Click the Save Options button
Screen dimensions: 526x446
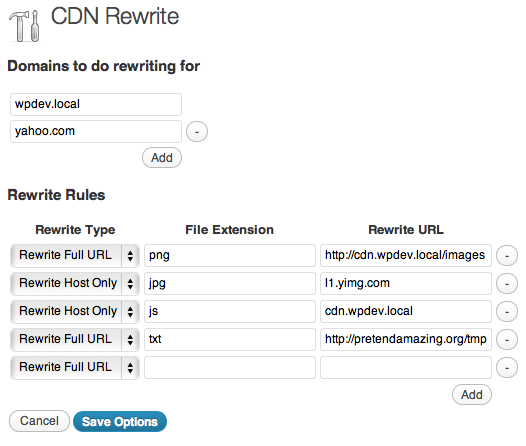(x=120, y=422)
